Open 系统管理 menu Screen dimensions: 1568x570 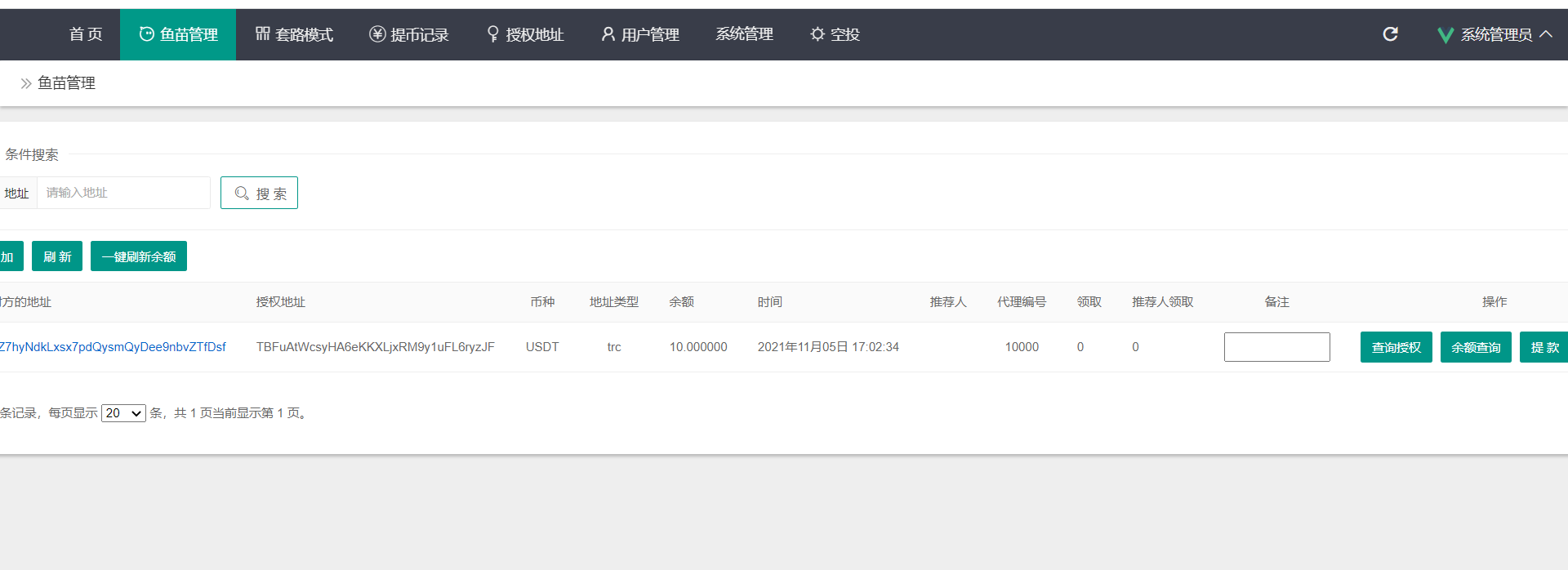tap(744, 34)
